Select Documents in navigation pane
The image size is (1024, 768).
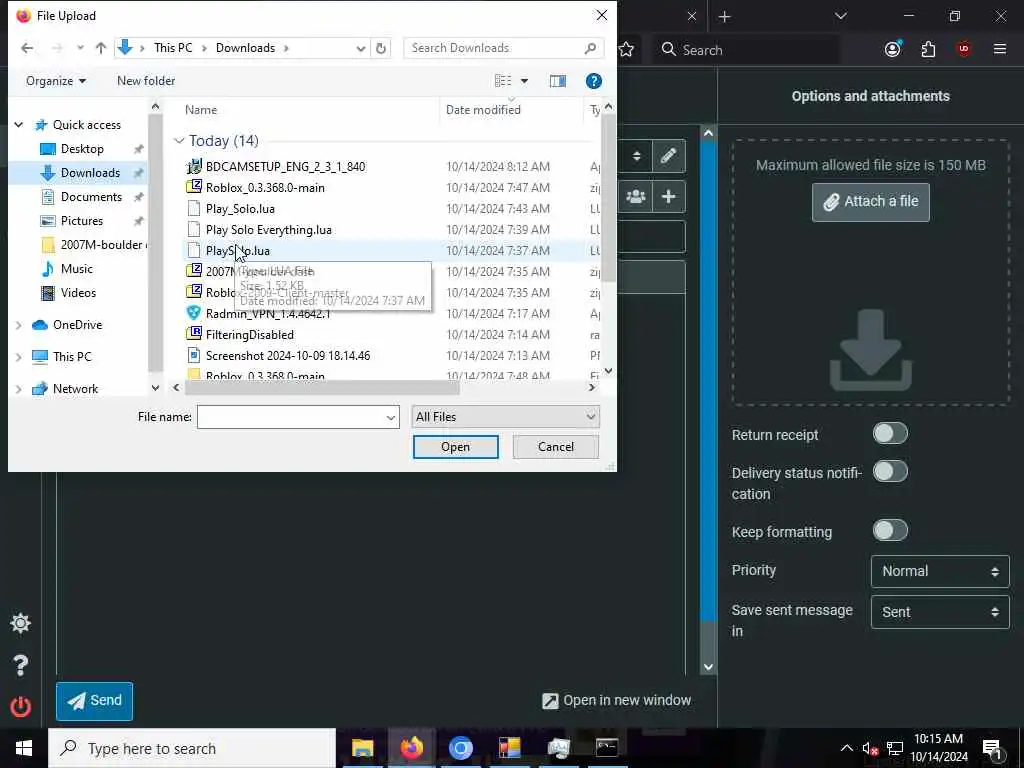pyautogui.click(x=91, y=197)
